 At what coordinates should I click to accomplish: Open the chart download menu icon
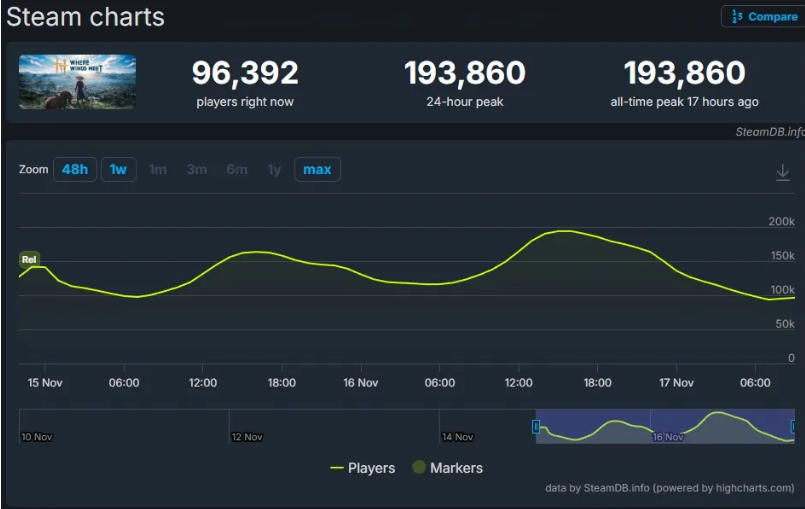pyautogui.click(x=782, y=173)
